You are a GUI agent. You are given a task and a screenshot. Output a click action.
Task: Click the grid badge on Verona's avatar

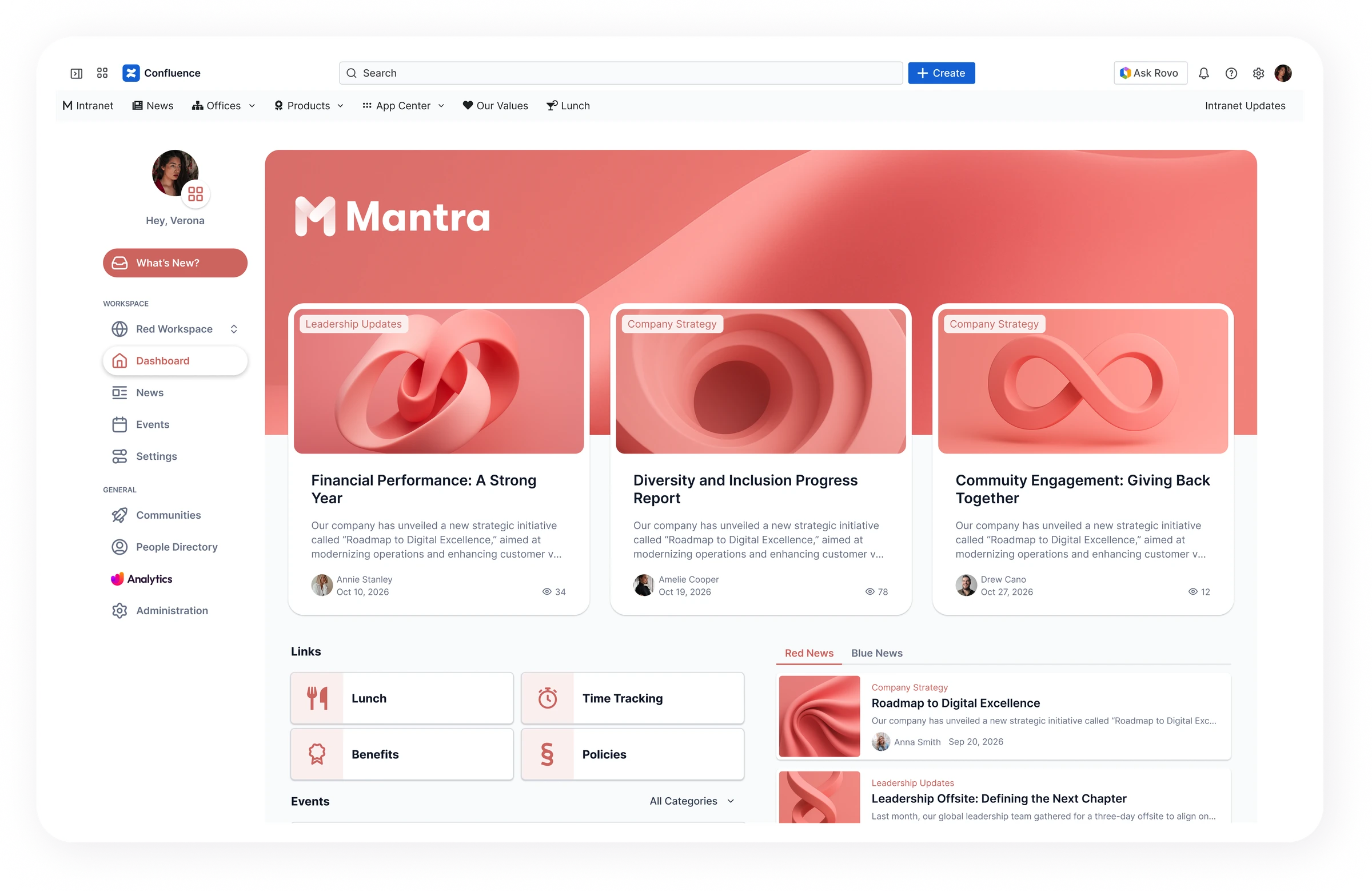pyautogui.click(x=196, y=194)
